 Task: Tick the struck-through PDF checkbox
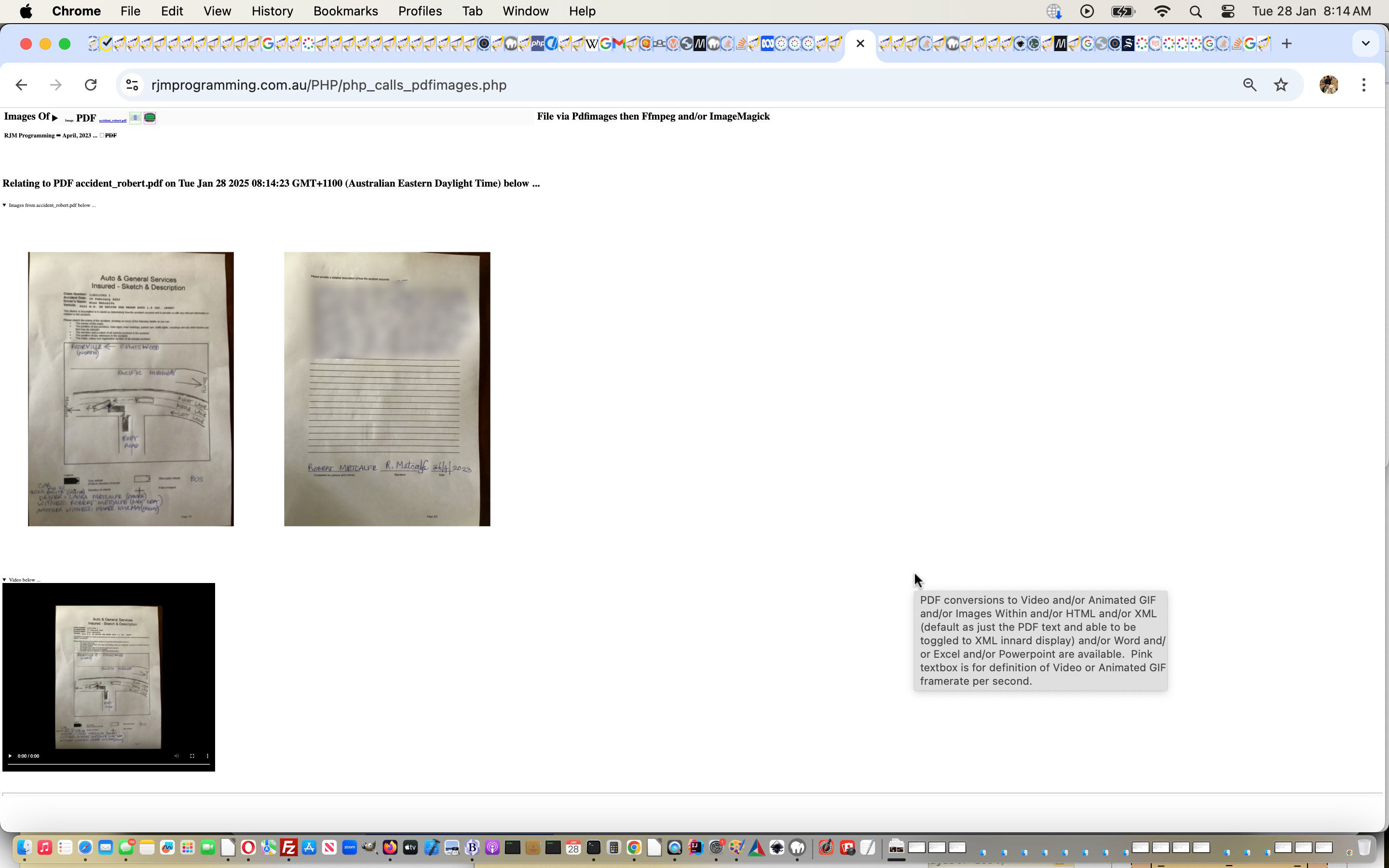[102, 136]
